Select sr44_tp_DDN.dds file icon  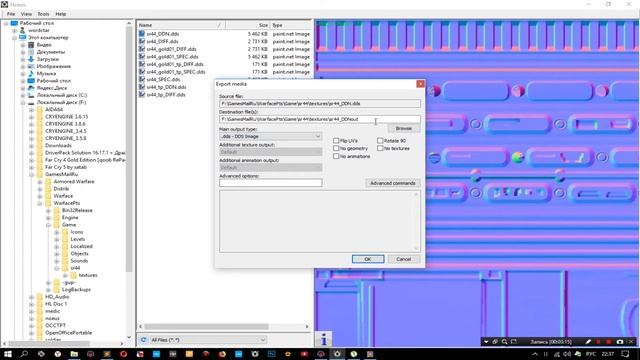(142, 87)
